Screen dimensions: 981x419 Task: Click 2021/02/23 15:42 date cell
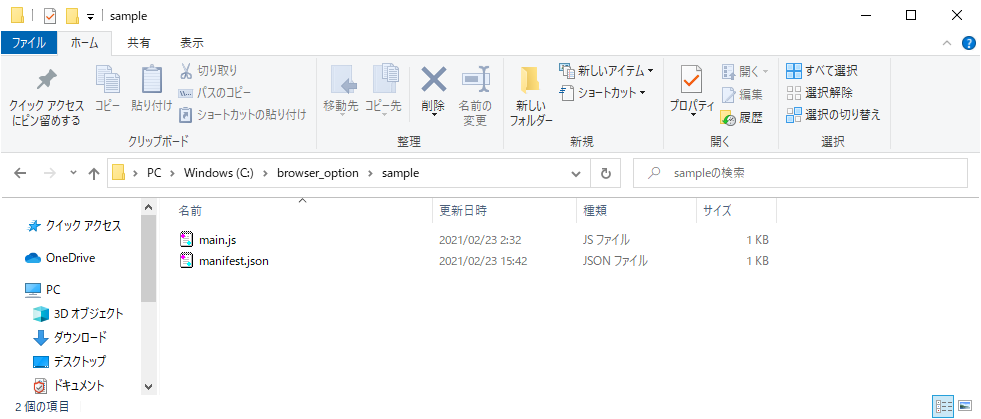click(x=484, y=261)
